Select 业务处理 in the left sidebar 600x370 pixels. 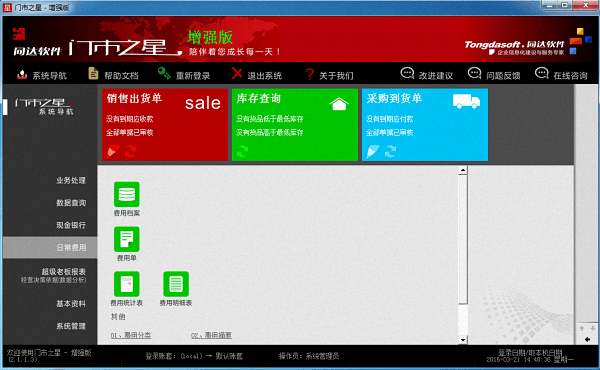[x=71, y=180]
